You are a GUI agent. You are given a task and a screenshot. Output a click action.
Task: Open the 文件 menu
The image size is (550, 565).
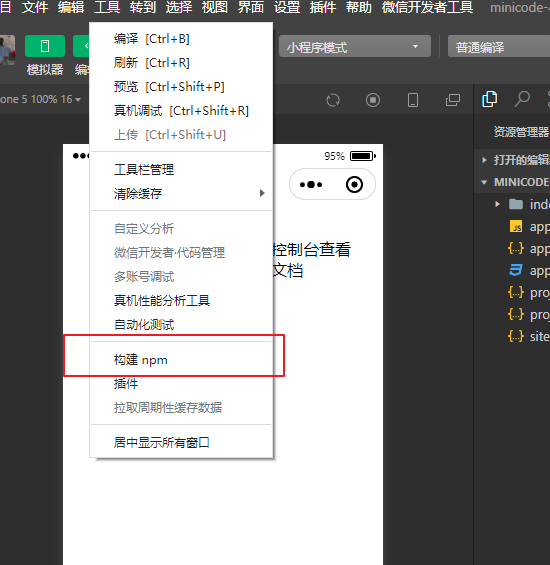(35, 7)
